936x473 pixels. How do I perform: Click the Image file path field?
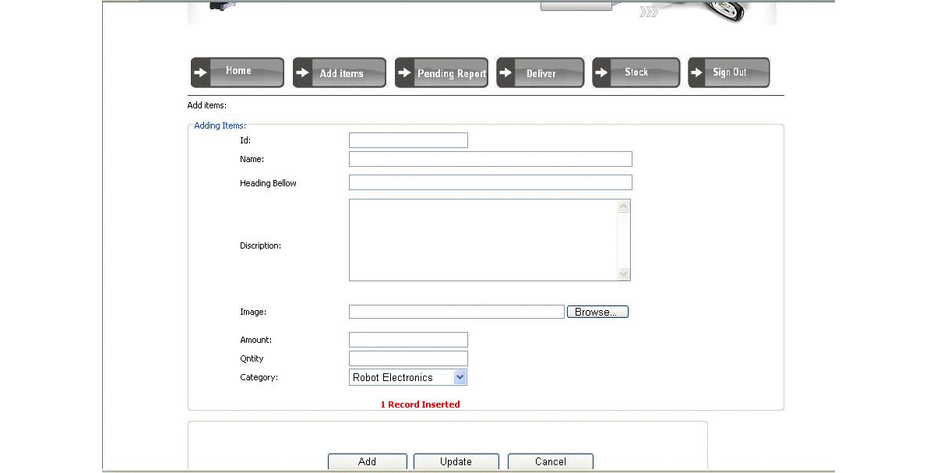pyautogui.click(x=457, y=312)
